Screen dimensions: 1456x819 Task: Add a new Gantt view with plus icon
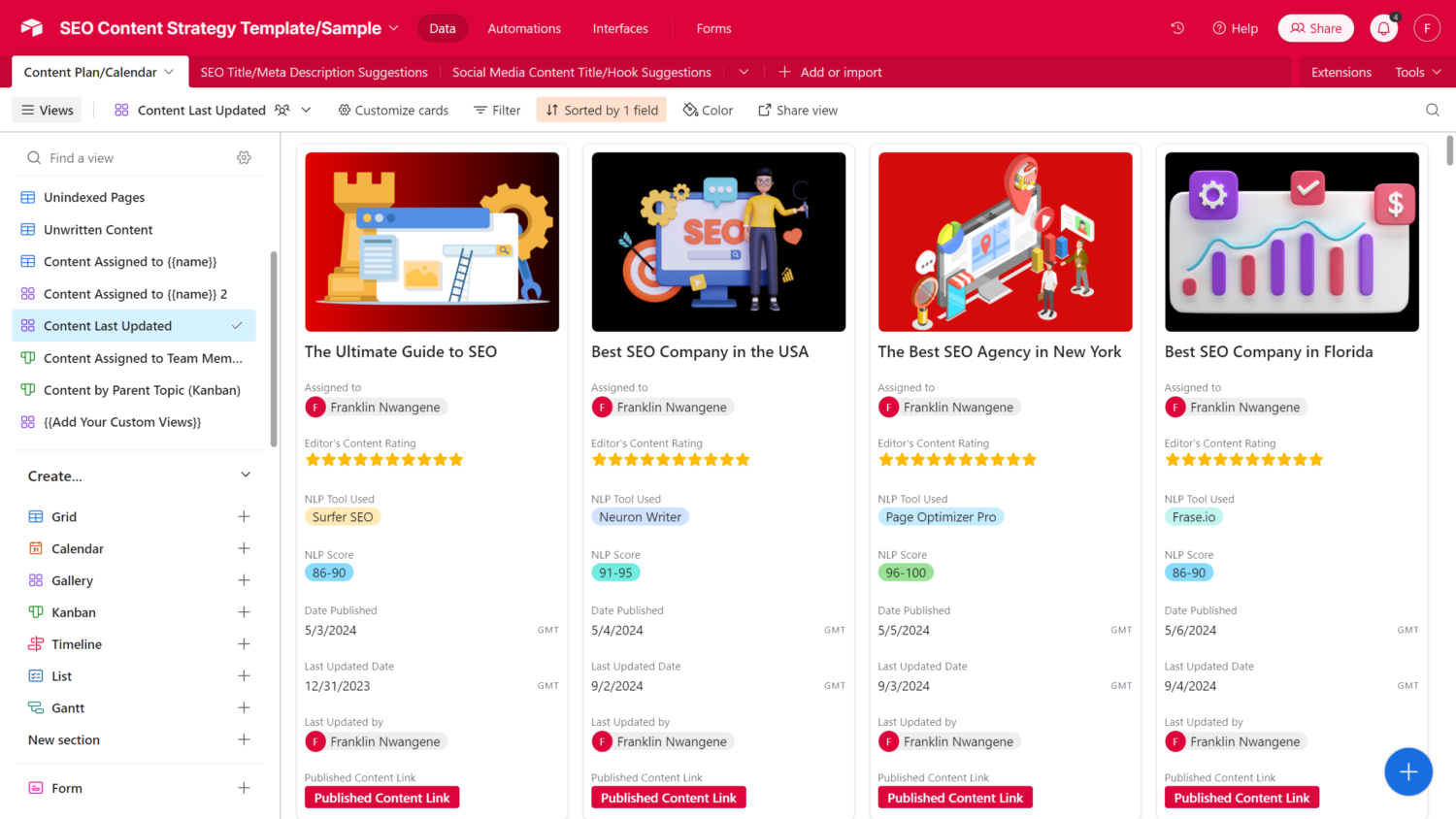coord(244,708)
